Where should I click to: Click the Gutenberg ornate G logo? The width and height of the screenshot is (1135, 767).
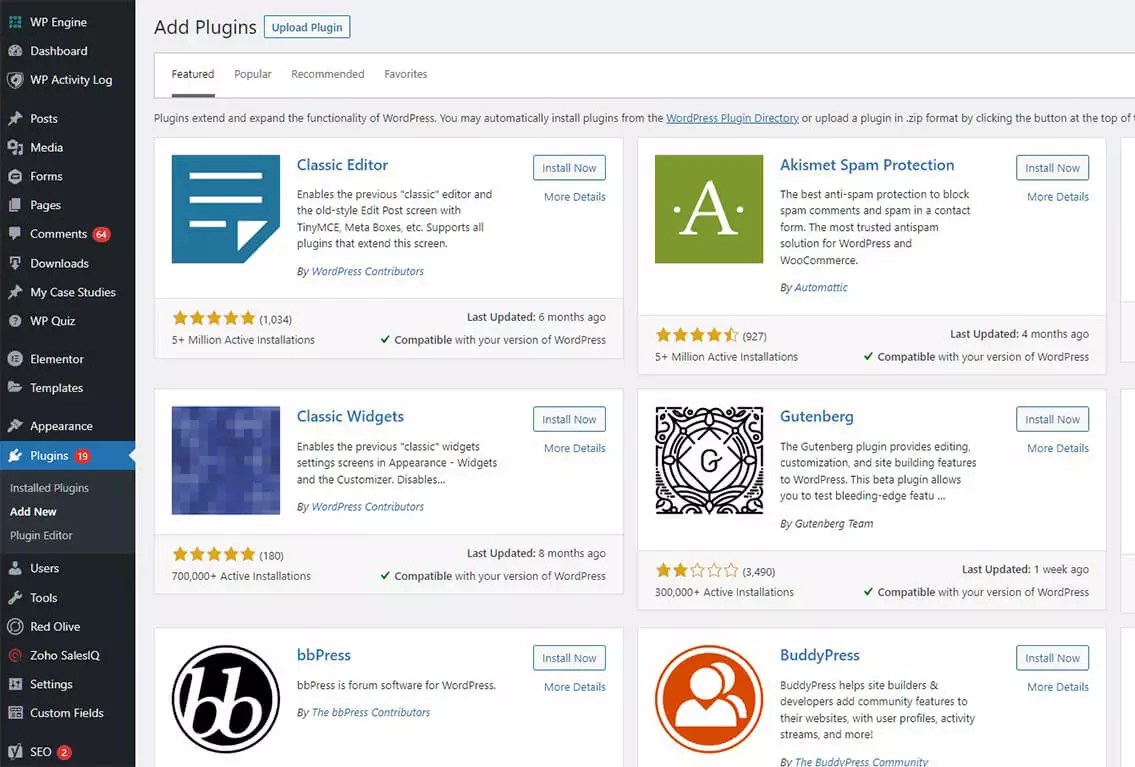point(709,460)
